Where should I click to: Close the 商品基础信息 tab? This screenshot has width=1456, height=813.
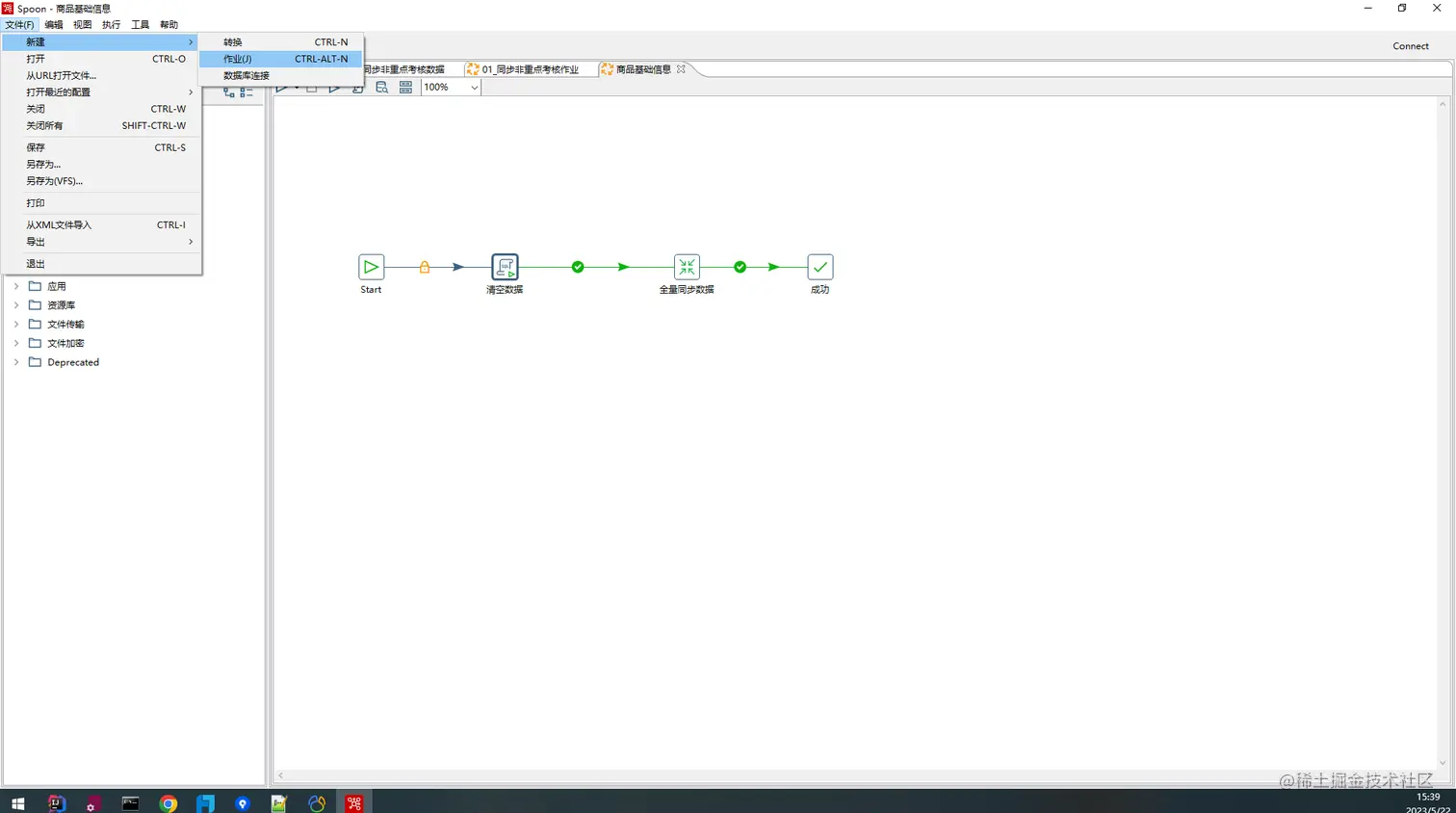681,69
